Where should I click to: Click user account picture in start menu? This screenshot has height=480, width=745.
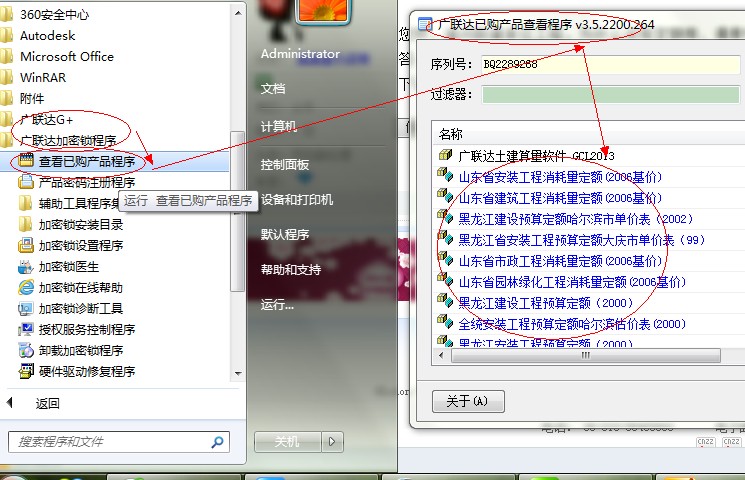pyautogui.click(x=323, y=10)
